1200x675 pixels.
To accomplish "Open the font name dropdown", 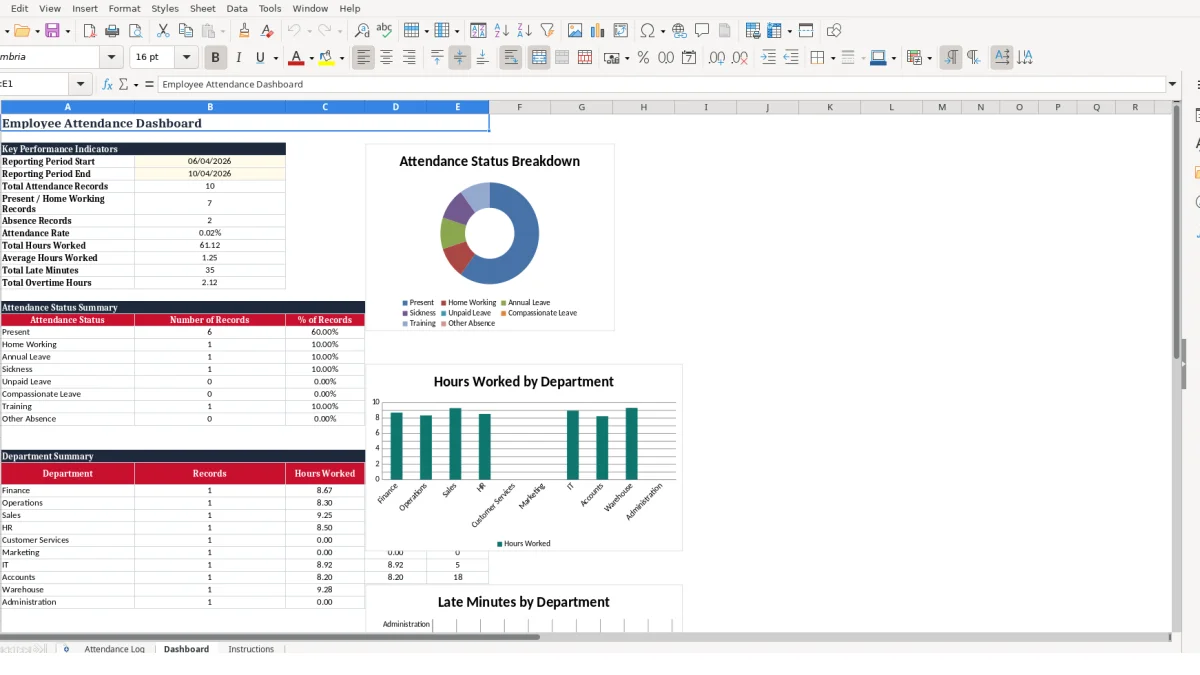I will coord(111,58).
